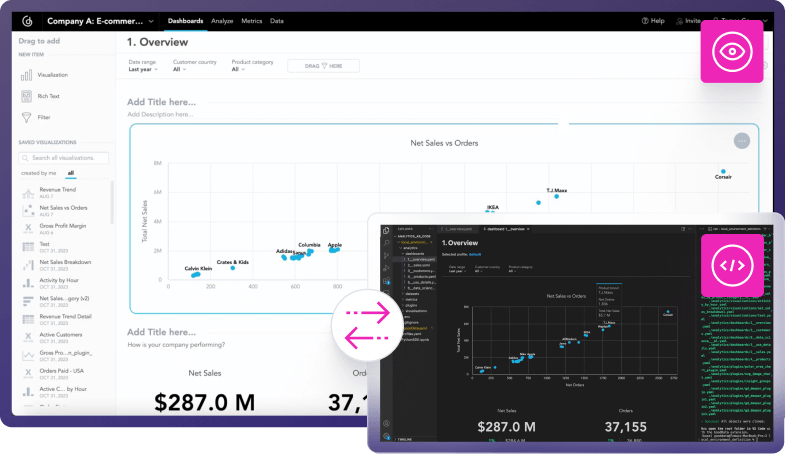Screen dimensions: 785x454
Task: Close the dashboard 1__overview tab in VS Code
Action: pyautogui.click(x=528, y=229)
